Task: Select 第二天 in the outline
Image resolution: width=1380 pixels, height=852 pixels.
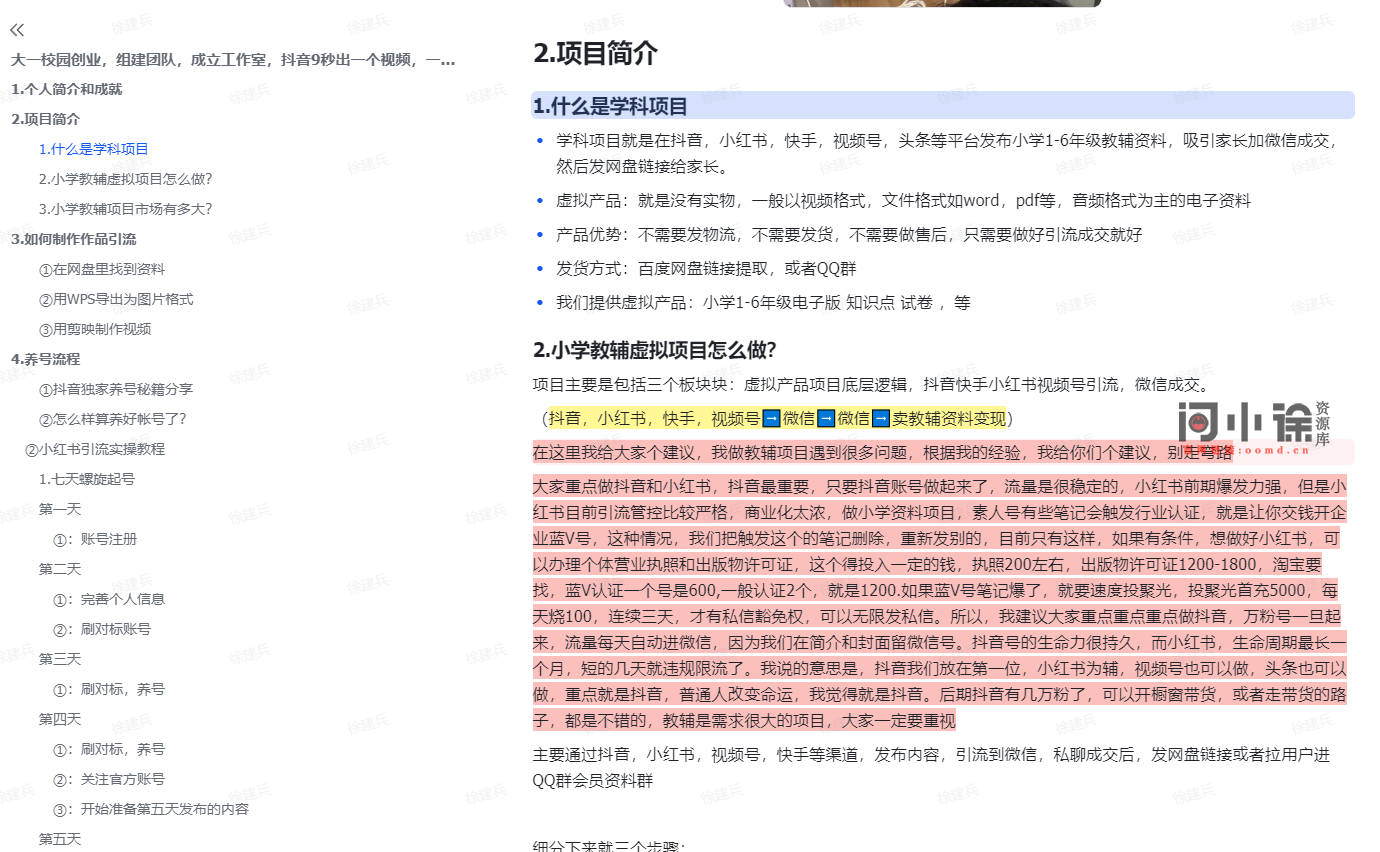Action: [x=60, y=569]
